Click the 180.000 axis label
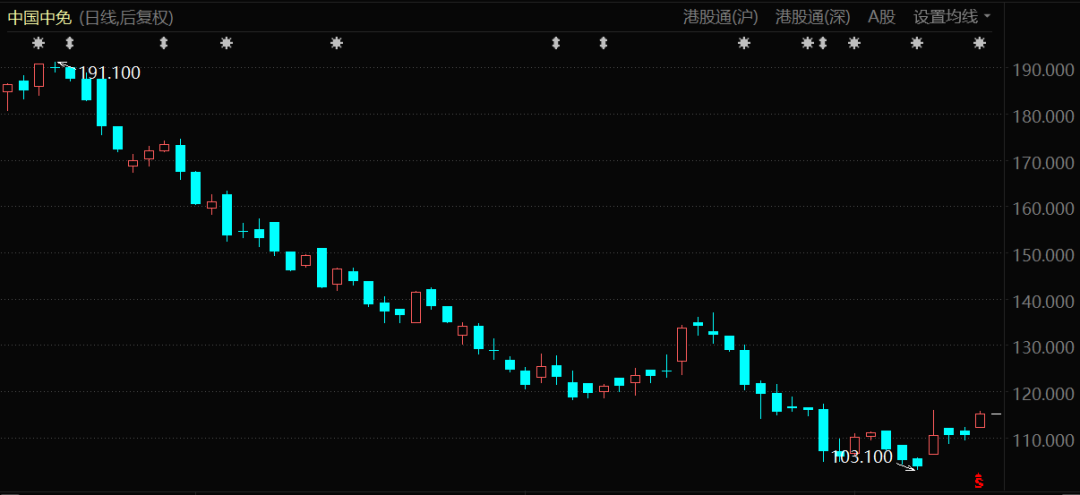This screenshot has width=1080, height=495. (x=1042, y=116)
